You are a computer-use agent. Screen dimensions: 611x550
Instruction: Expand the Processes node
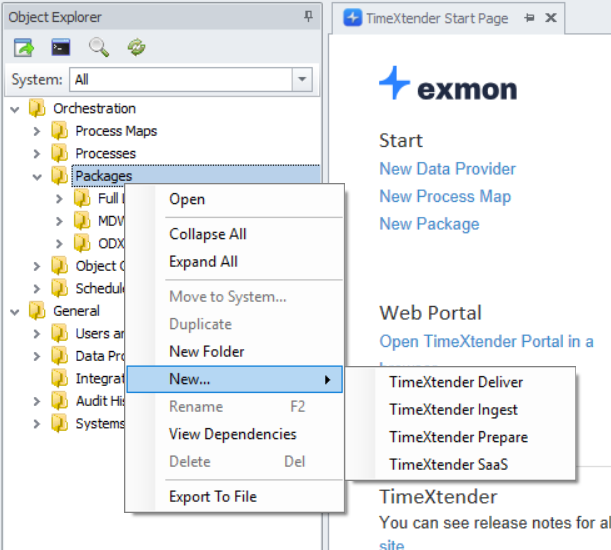pos(37,154)
